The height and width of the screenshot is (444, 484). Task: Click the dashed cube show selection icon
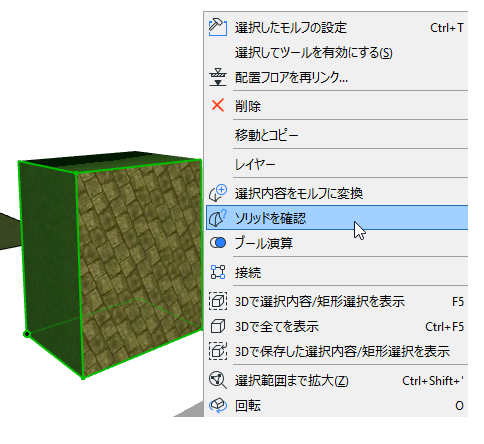218,301
